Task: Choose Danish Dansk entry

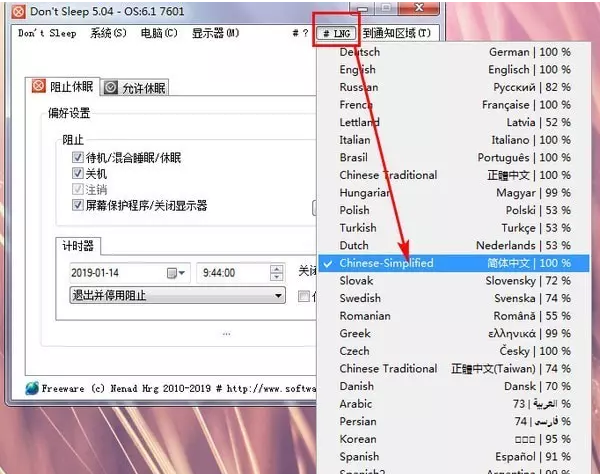Action: (454, 386)
